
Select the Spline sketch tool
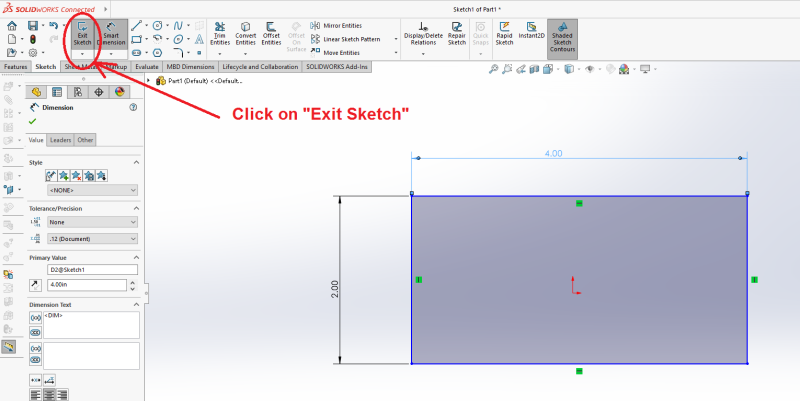pos(178,26)
